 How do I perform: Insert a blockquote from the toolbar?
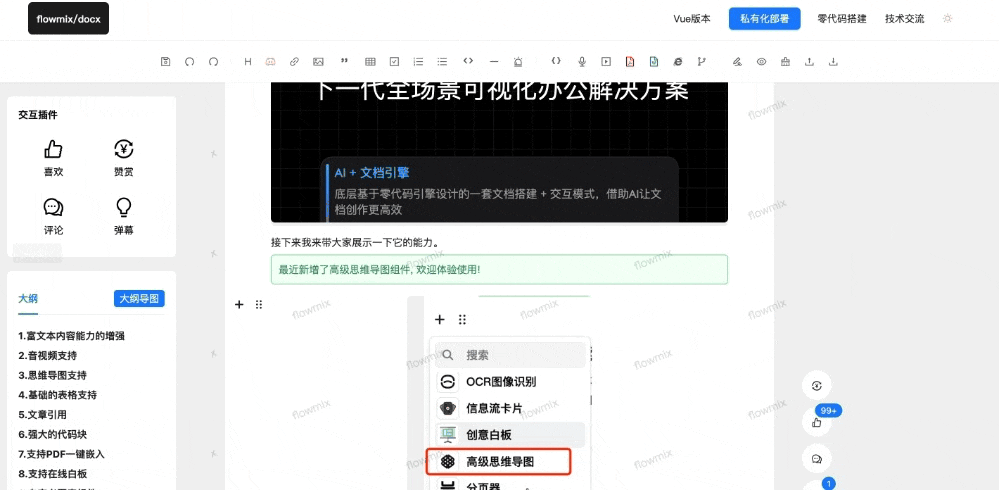click(345, 62)
